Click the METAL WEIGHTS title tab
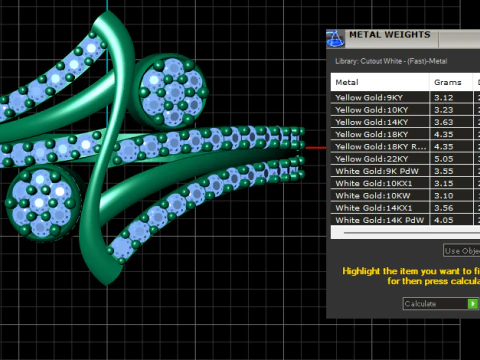This screenshot has height=360, width=480. (390, 35)
